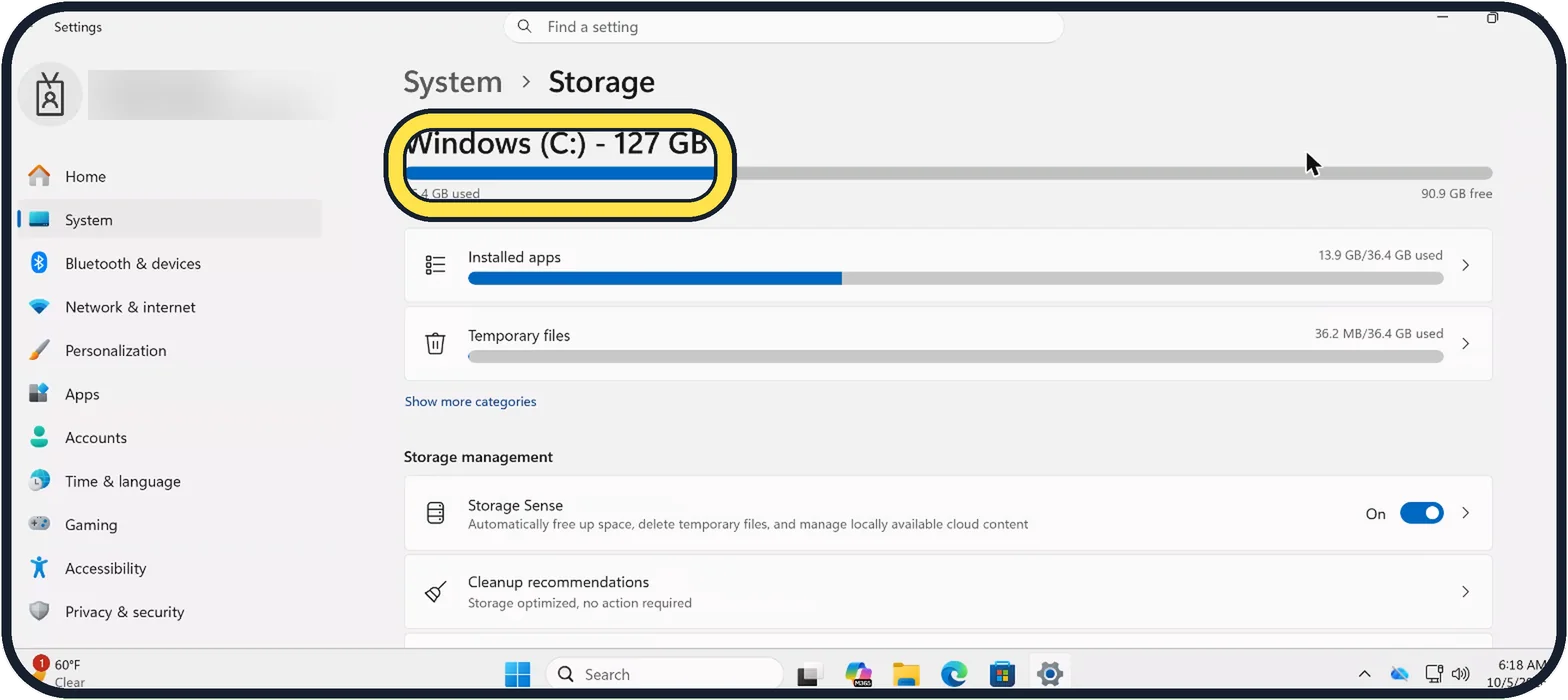Click the taskbar Search box
The height and width of the screenshot is (700, 1568).
(665, 675)
